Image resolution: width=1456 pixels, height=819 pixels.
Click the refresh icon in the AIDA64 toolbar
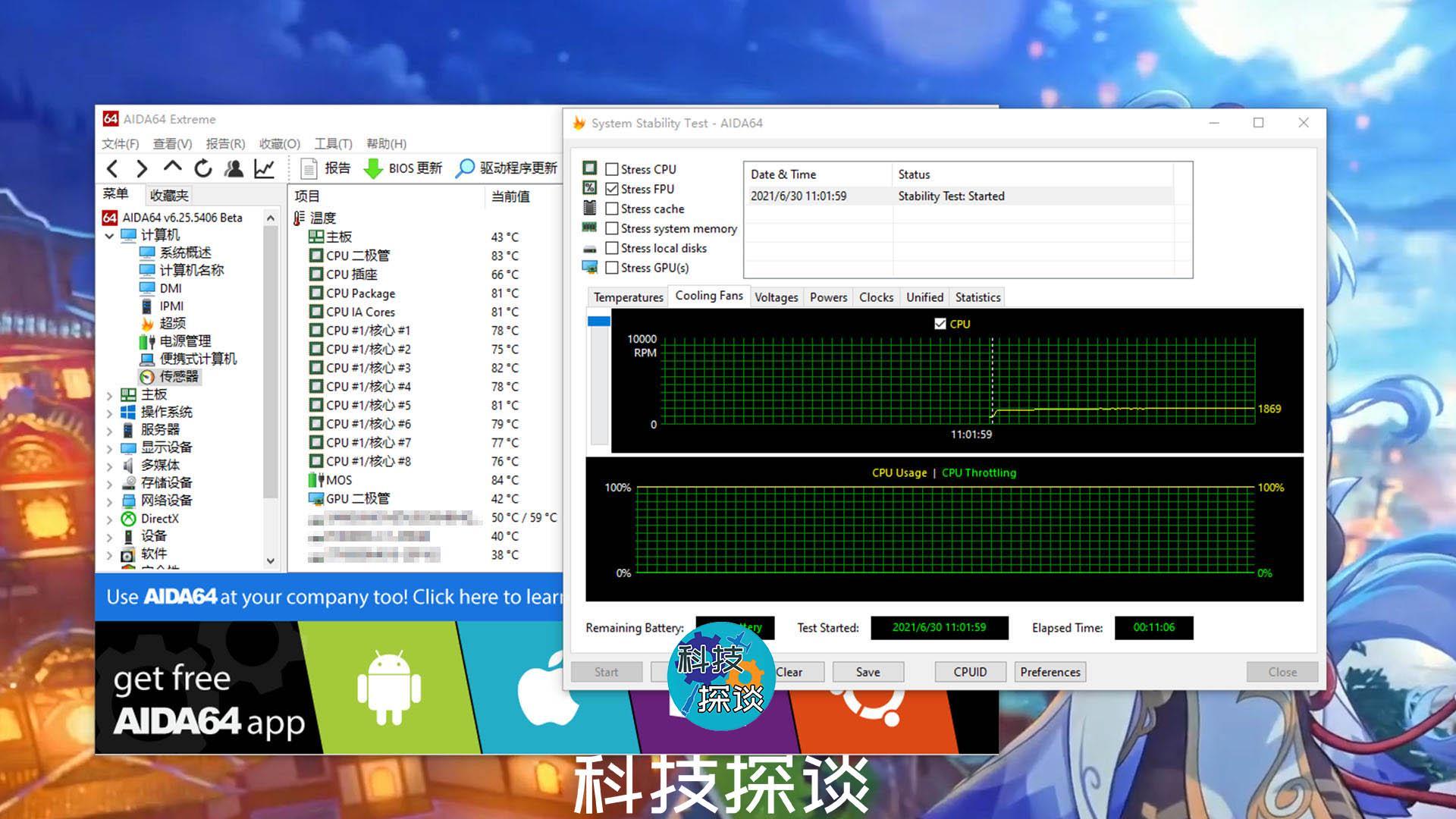tap(203, 168)
